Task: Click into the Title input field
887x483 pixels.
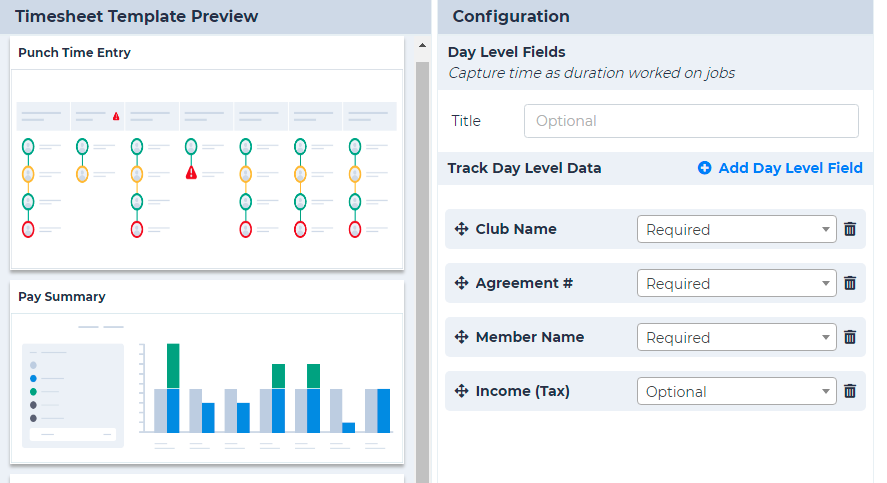Action: tap(691, 121)
